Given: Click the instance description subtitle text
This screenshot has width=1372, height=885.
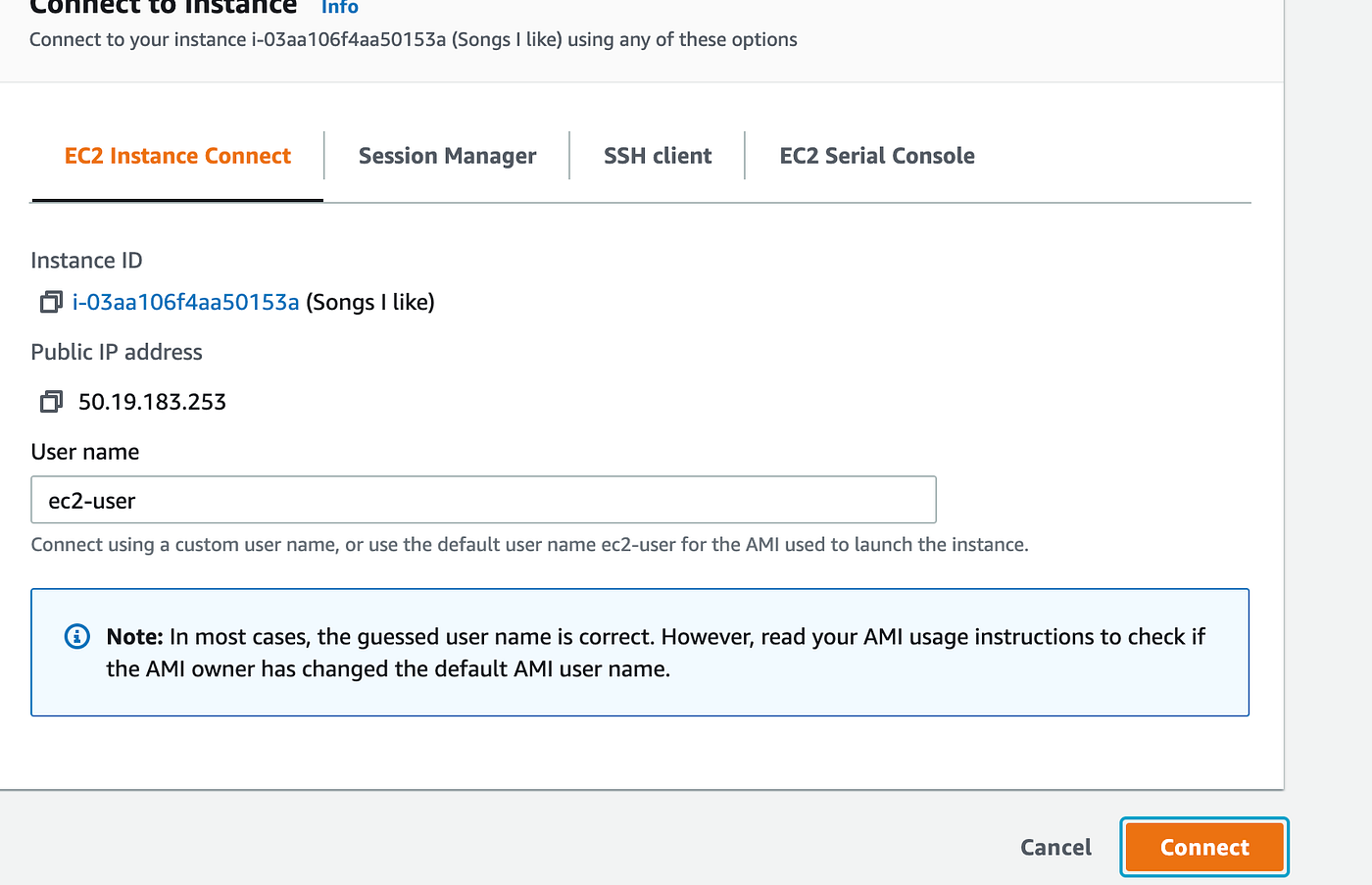Looking at the screenshot, I should [413, 40].
